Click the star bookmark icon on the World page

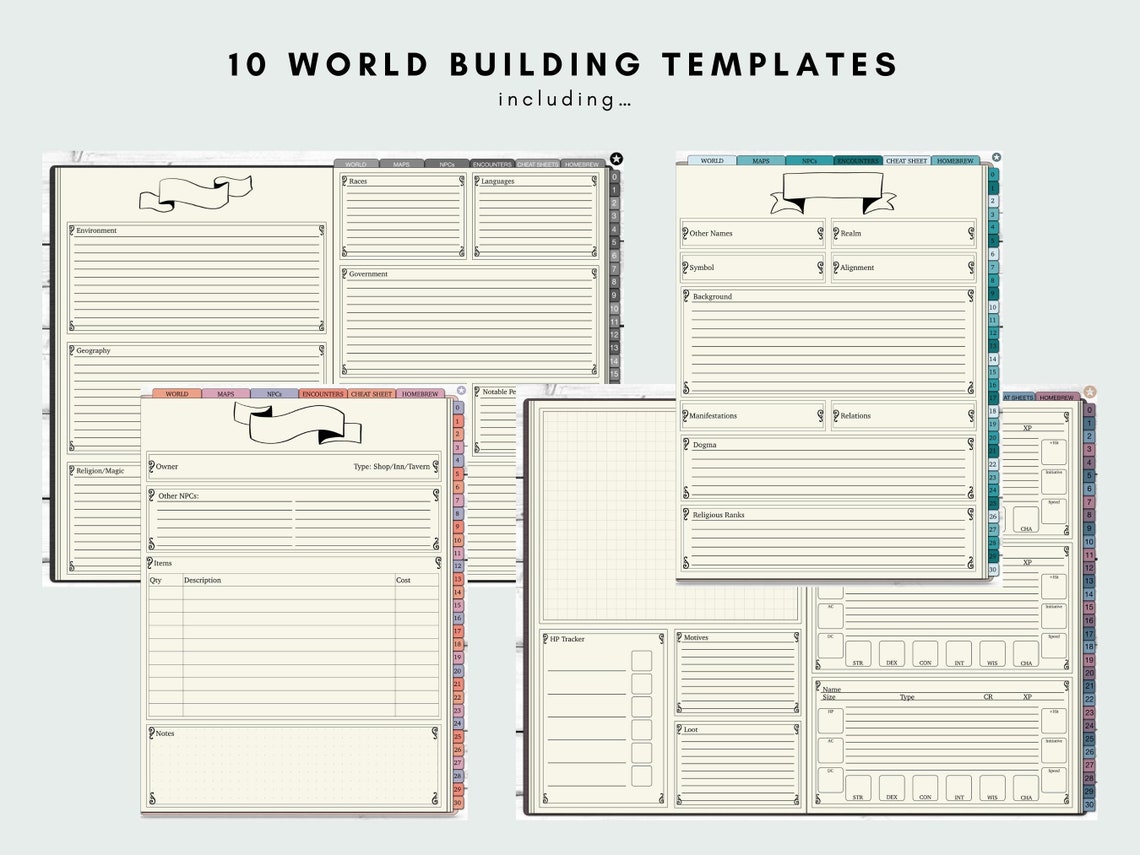tap(618, 157)
